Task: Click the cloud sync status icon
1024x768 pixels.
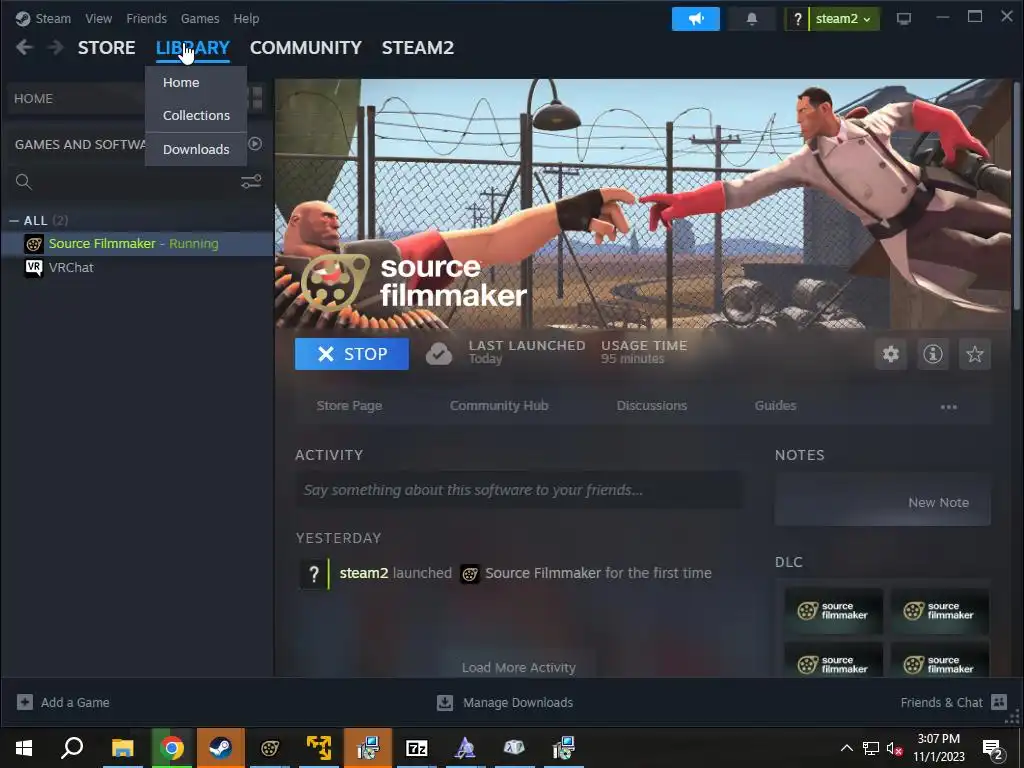Action: point(439,354)
